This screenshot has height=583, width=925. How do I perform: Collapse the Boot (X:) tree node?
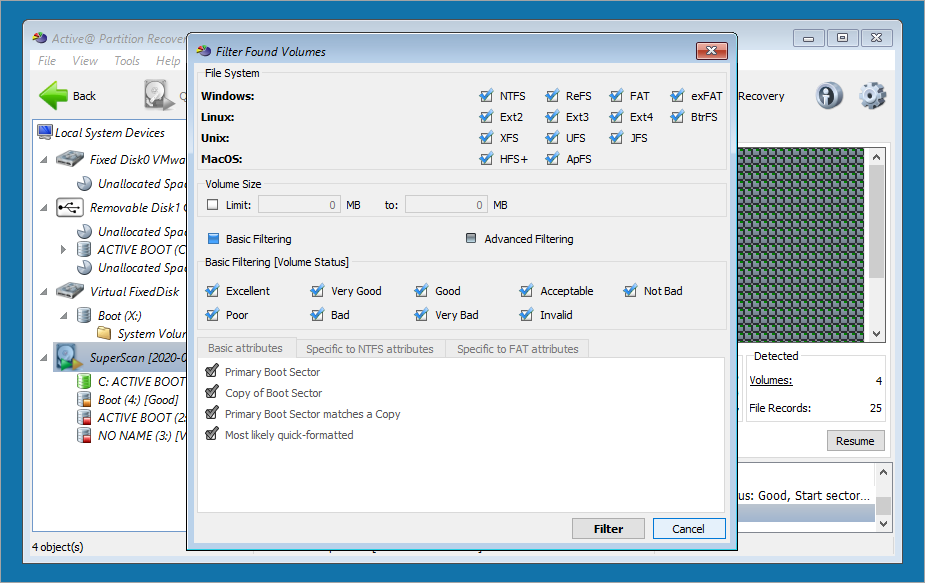63,316
